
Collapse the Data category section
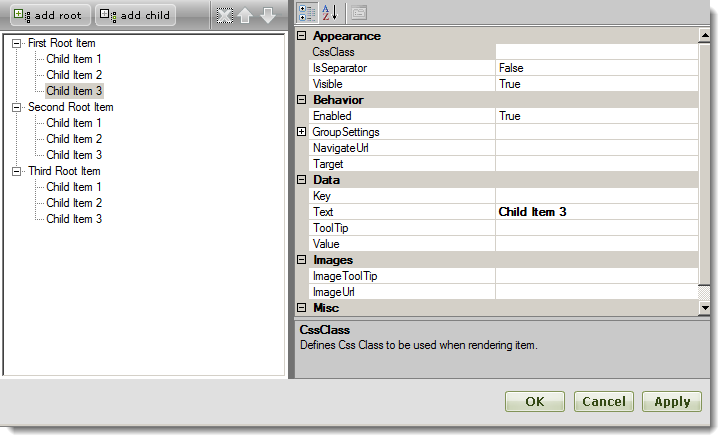click(302, 180)
